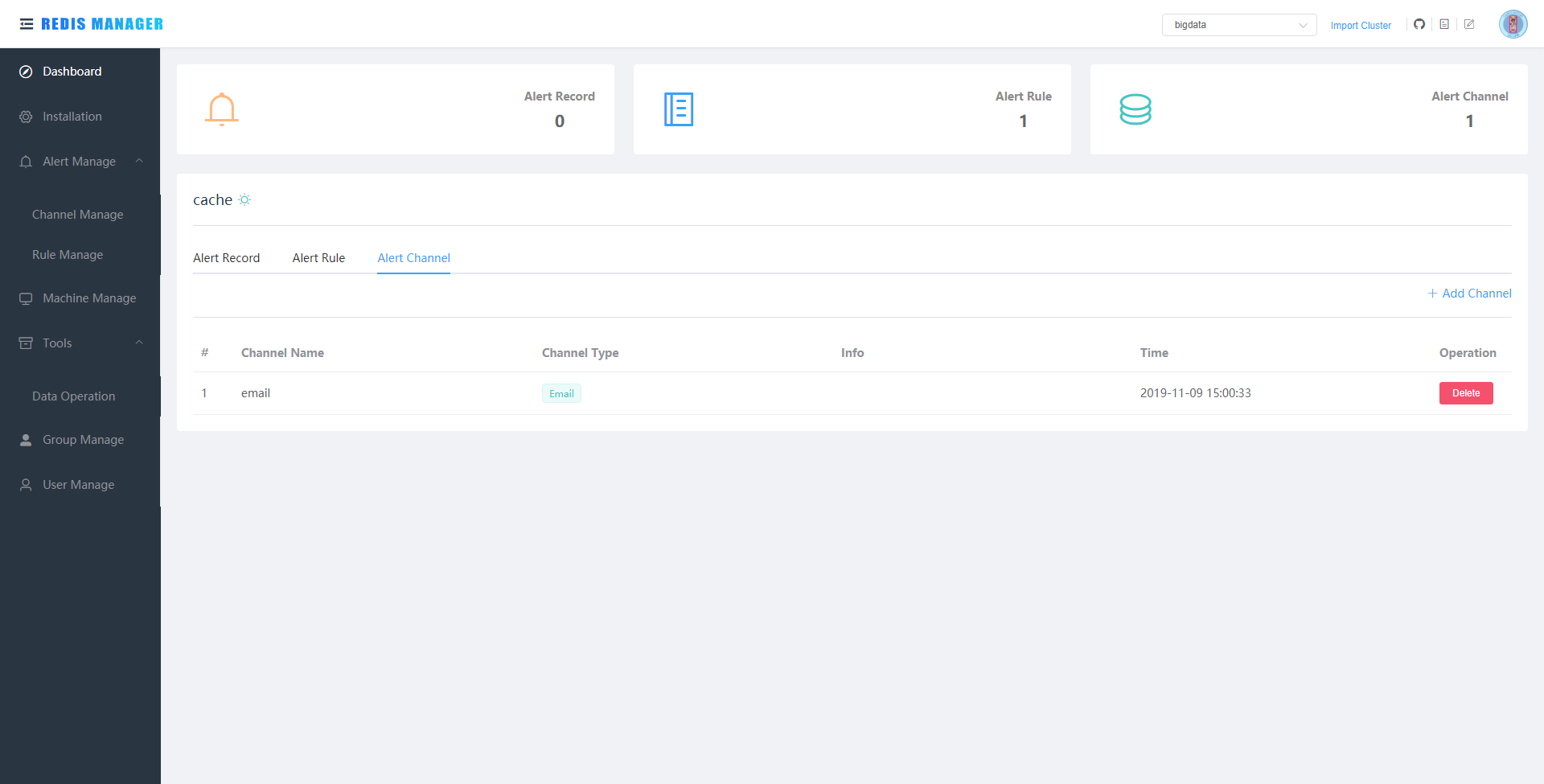Click the edit/feedback icon in header

tap(1469, 24)
